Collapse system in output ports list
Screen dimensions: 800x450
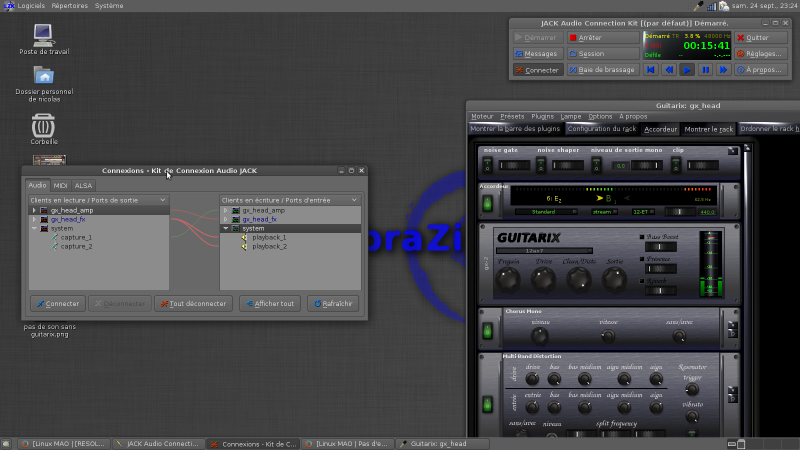pos(34,229)
